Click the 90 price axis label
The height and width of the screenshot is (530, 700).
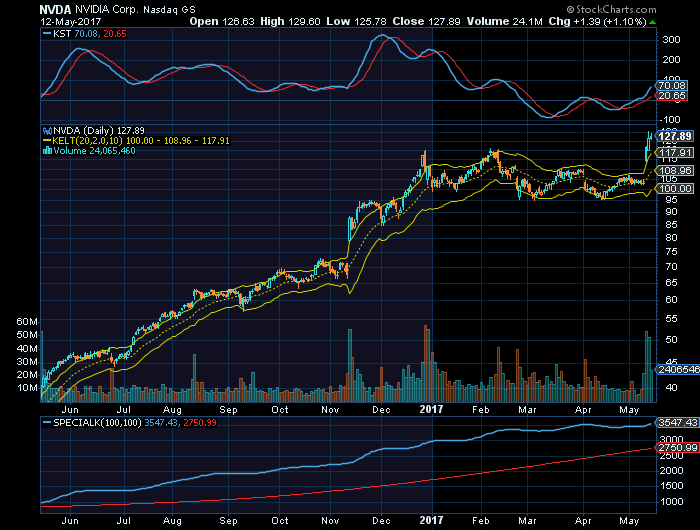(671, 212)
